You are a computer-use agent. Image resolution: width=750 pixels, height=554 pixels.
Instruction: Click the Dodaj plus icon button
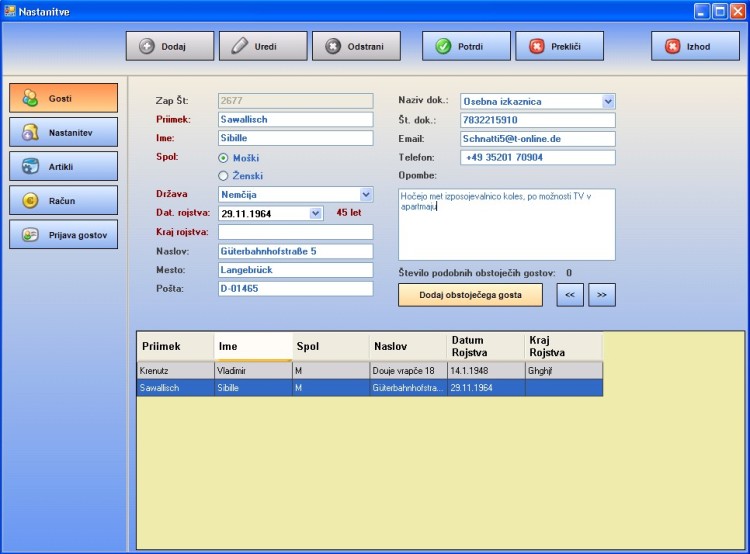(147, 46)
